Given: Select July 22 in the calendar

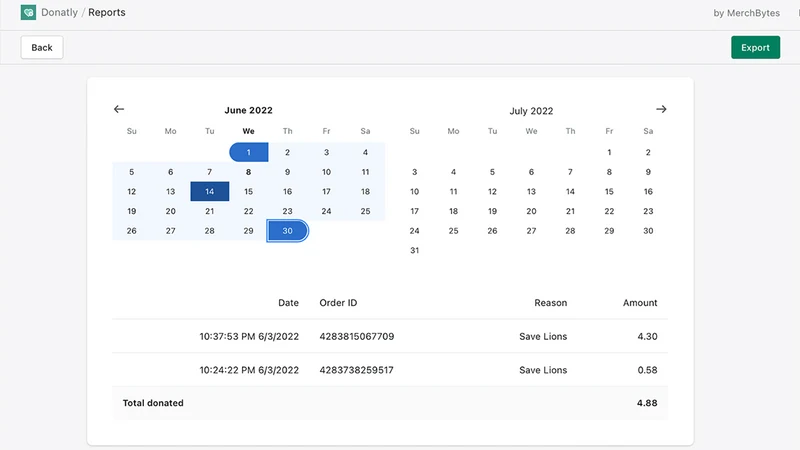Looking at the screenshot, I should pyautogui.click(x=609, y=211).
